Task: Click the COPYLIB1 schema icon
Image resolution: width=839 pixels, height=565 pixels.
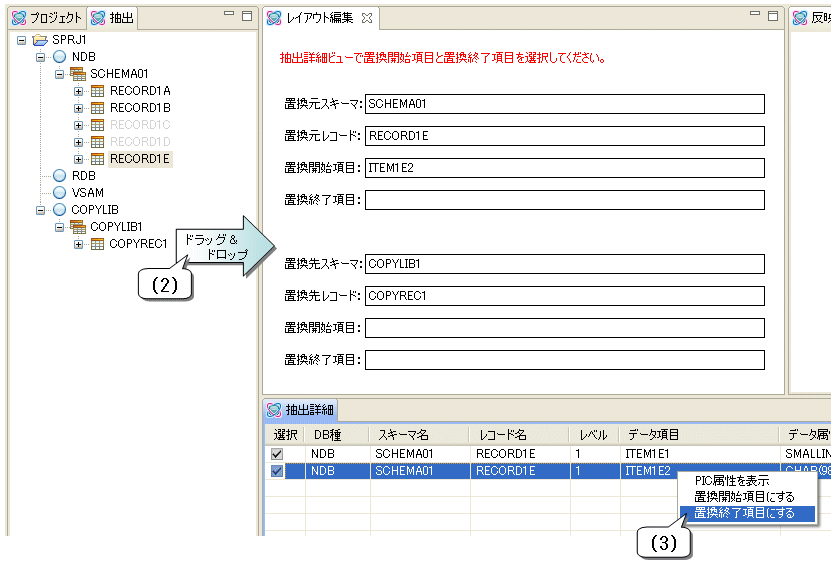Action: pyautogui.click(x=78, y=227)
